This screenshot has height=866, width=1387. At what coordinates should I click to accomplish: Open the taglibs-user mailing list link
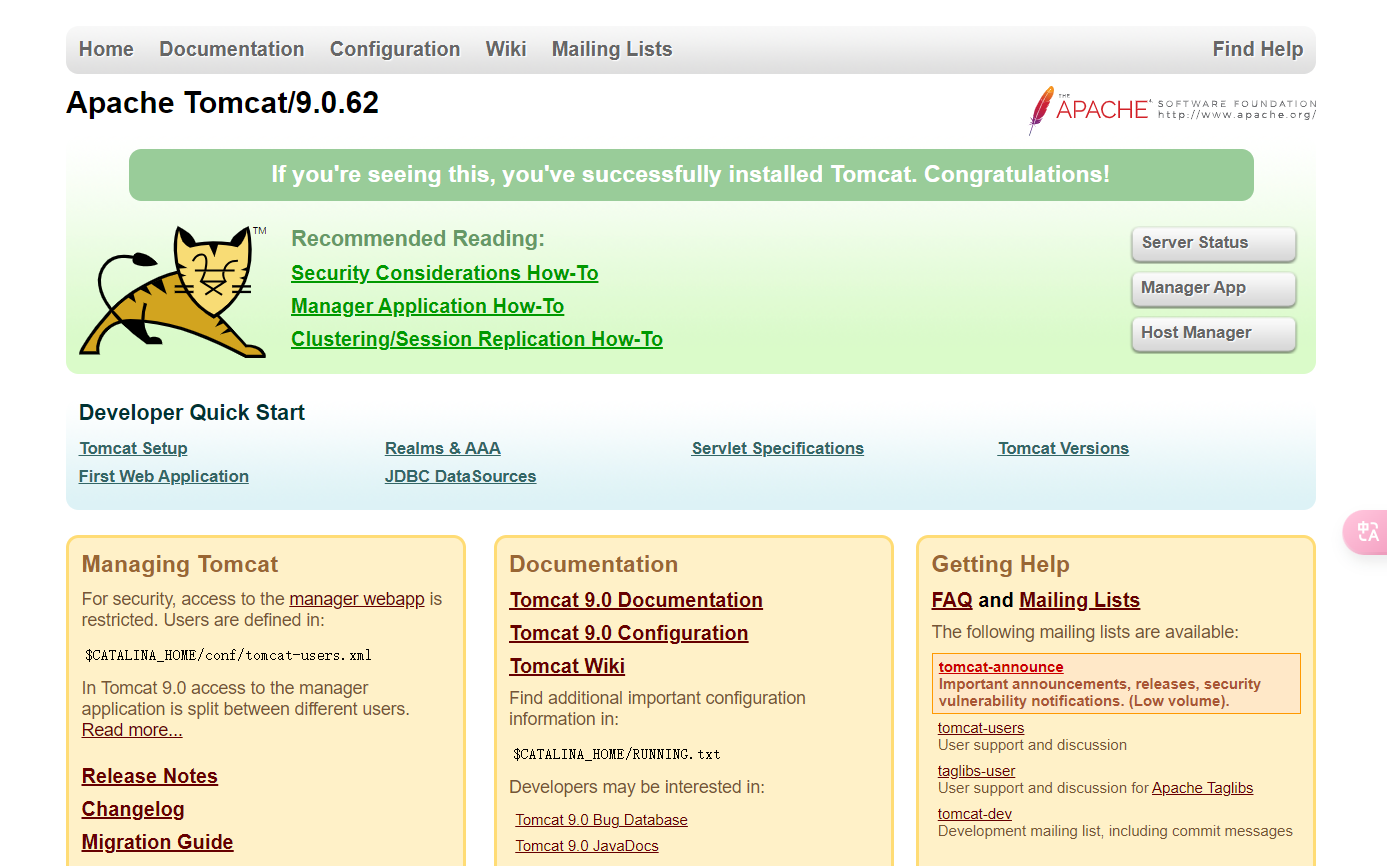pyautogui.click(x=977, y=771)
